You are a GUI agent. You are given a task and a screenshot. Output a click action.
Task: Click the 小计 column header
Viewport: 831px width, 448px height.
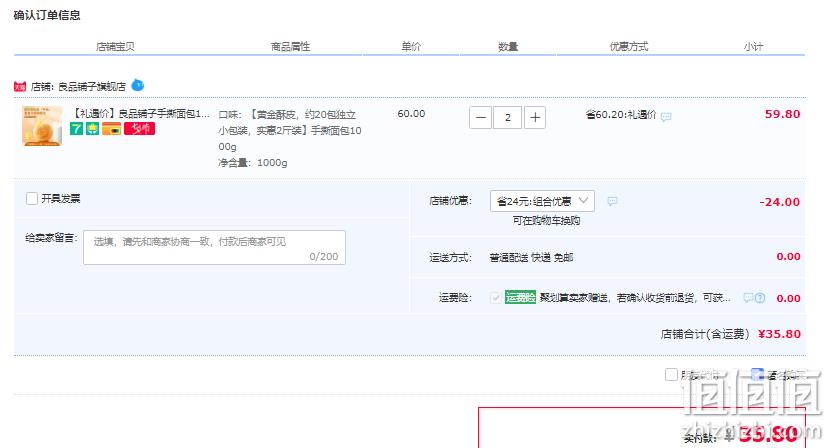click(x=753, y=47)
